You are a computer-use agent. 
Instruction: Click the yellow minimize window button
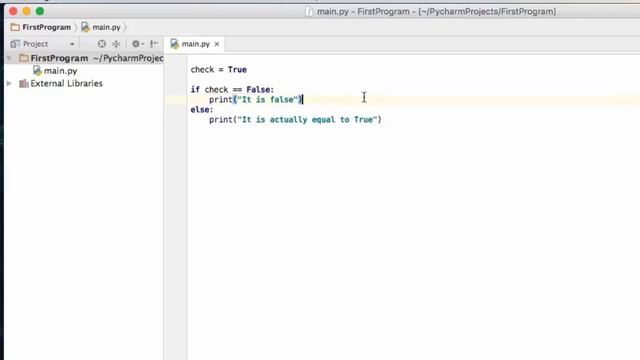point(27,11)
